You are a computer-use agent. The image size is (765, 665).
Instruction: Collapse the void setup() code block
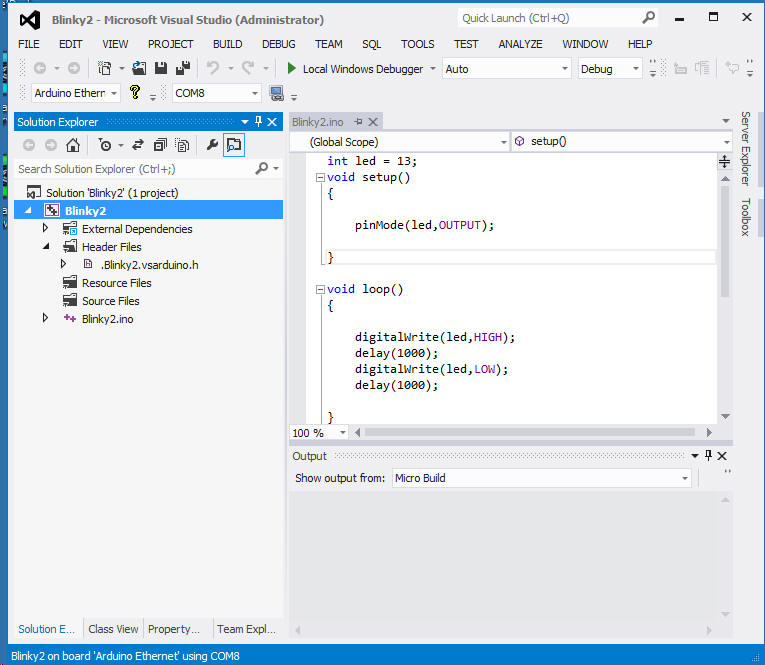pyautogui.click(x=320, y=178)
